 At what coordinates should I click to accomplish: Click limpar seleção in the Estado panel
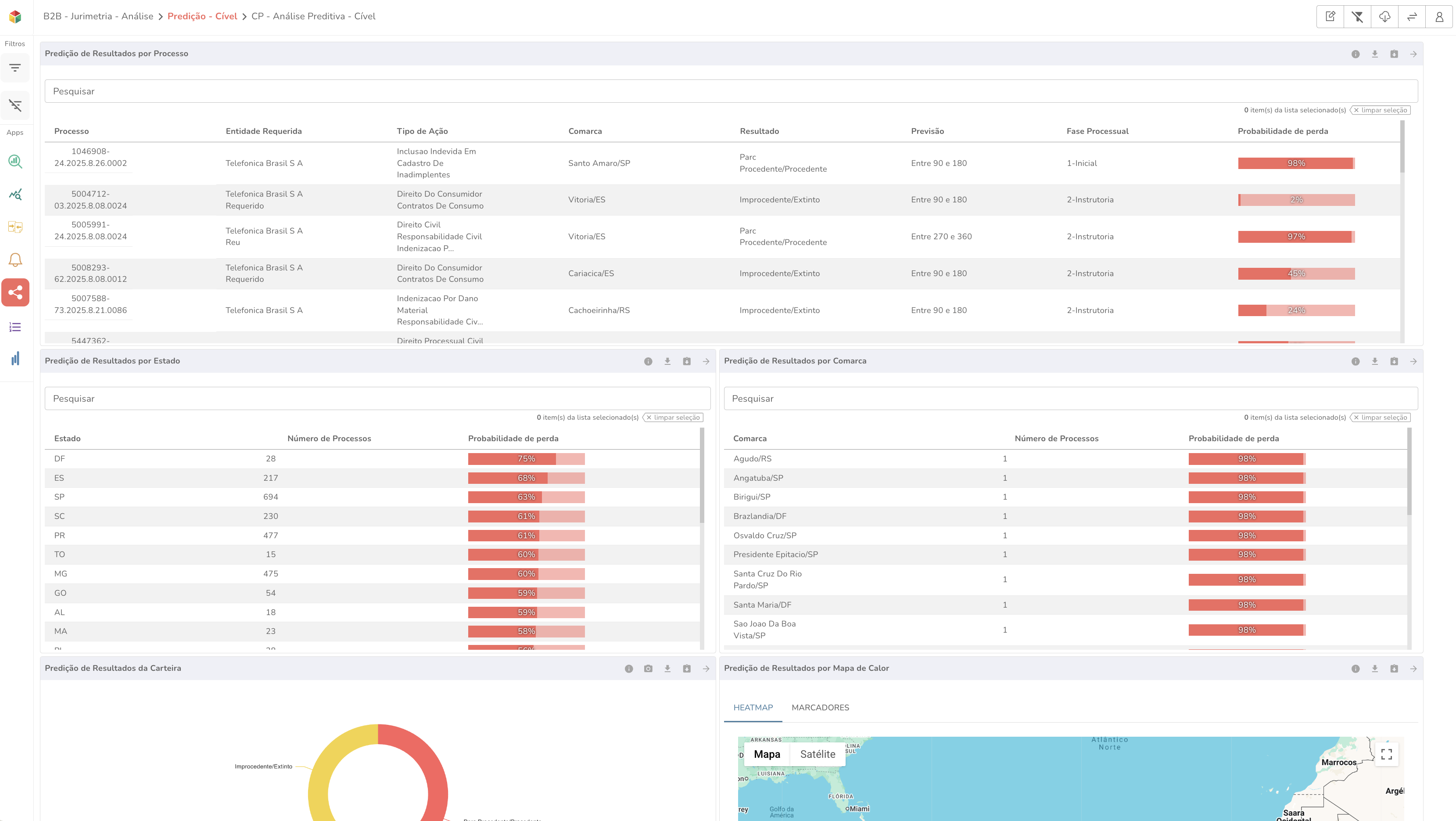click(673, 417)
